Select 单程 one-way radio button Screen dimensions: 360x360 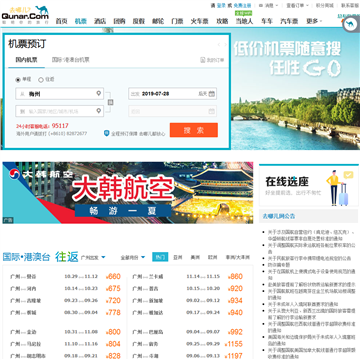tap(18, 80)
